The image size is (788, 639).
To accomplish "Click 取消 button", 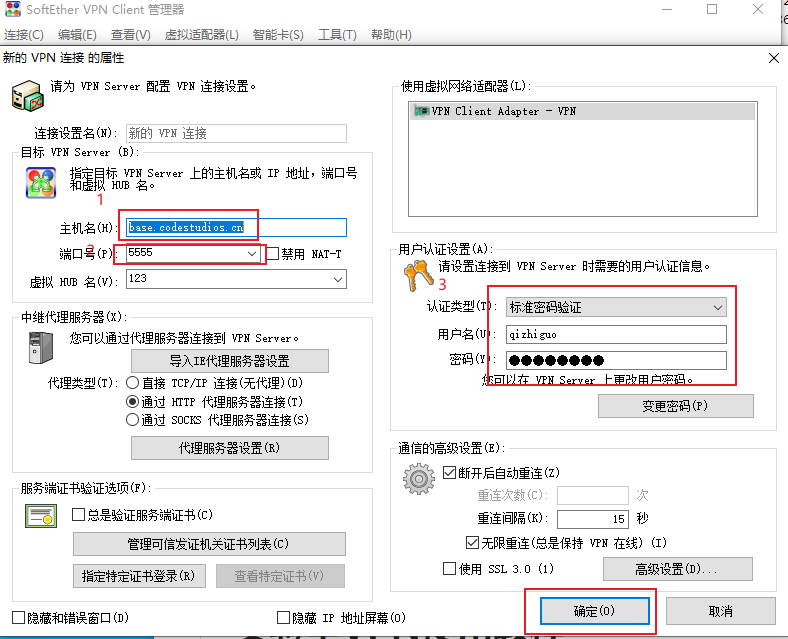I will coord(721,611).
